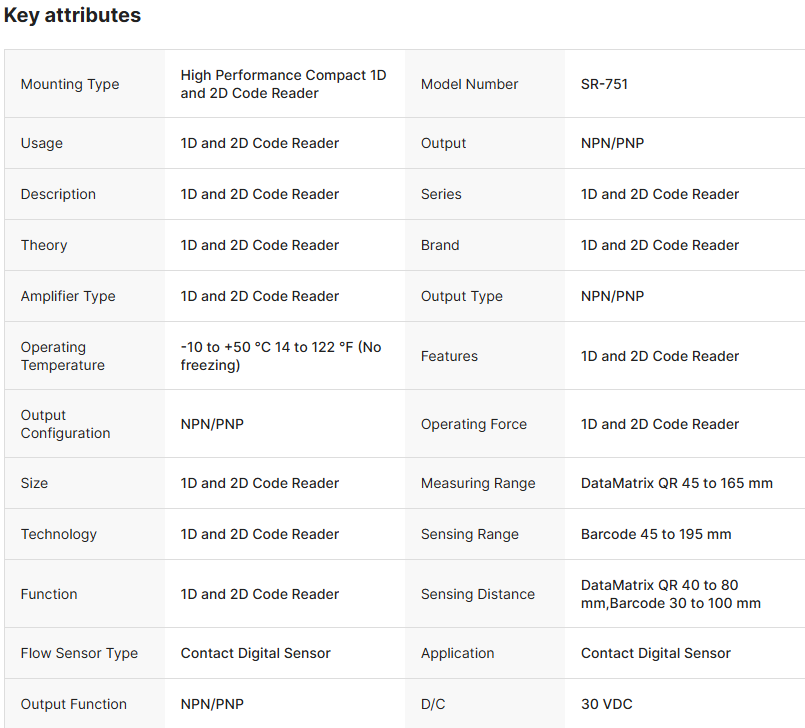Click the Output Configuration label

tap(65, 424)
